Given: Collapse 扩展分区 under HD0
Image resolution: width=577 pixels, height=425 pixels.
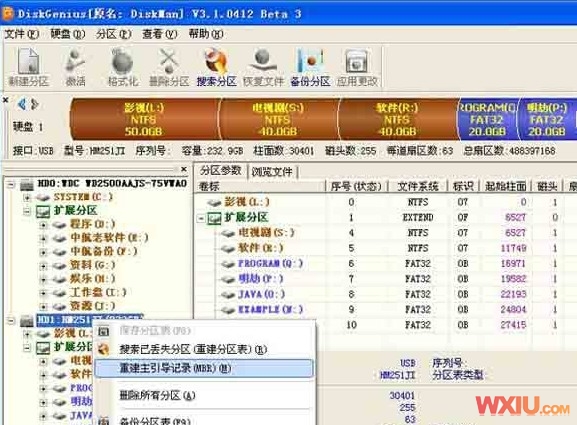Looking at the screenshot, I should pyautogui.click(x=27, y=211).
